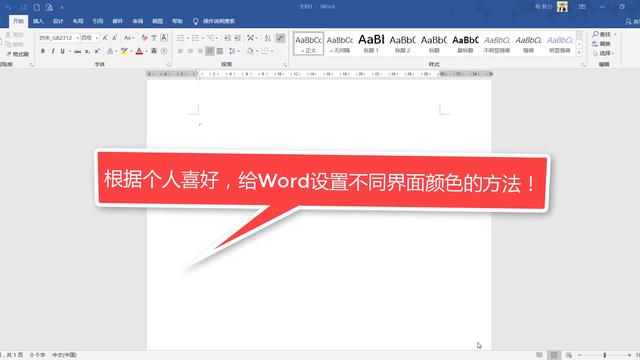Click the clear formatting eraser icon
This screenshot has width=640, height=360.
click(x=144, y=38)
